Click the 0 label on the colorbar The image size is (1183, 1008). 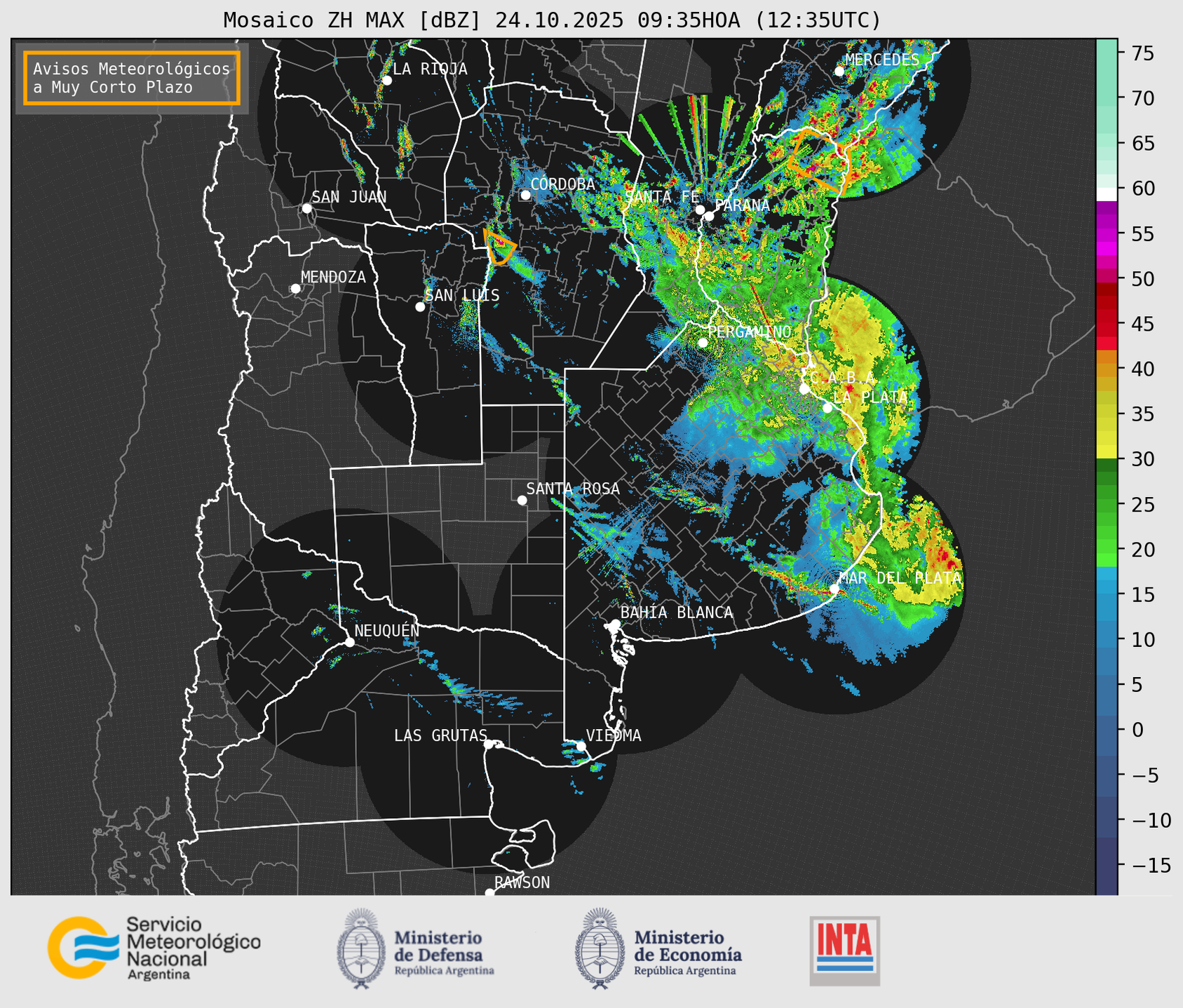coord(1137,730)
